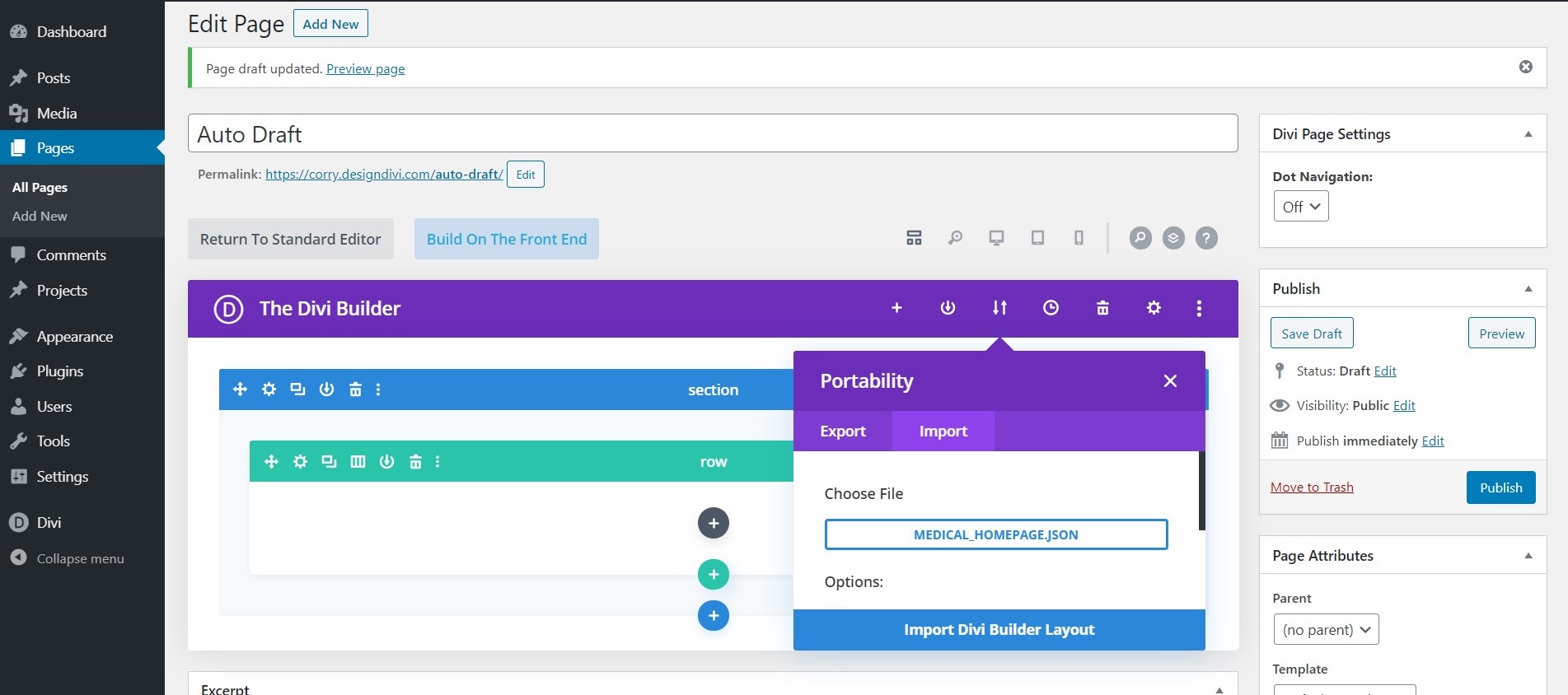Image resolution: width=1568 pixels, height=695 pixels.
Task: Open the Dot Navigation dropdown
Action: [1301, 207]
